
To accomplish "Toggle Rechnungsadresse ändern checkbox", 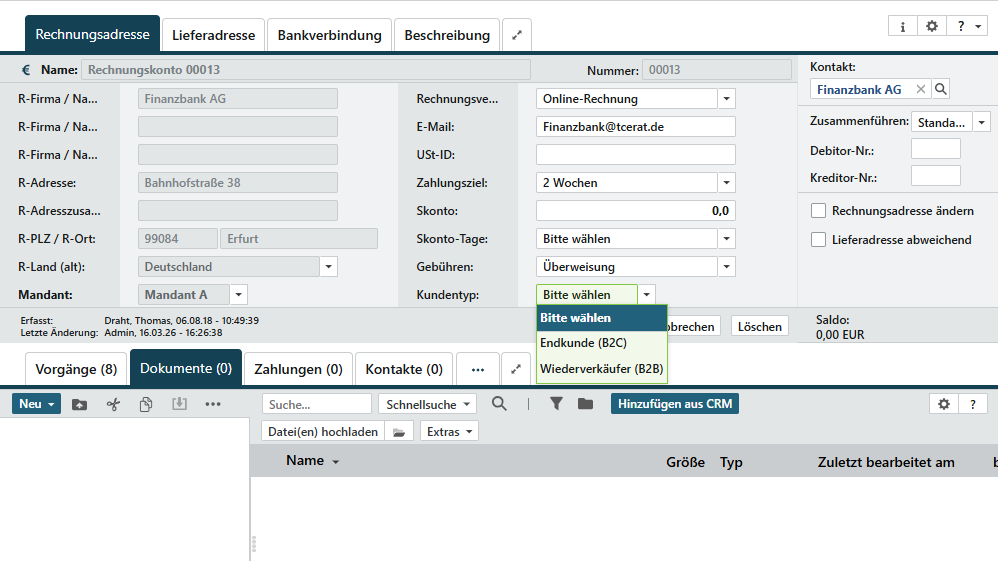I will point(819,211).
